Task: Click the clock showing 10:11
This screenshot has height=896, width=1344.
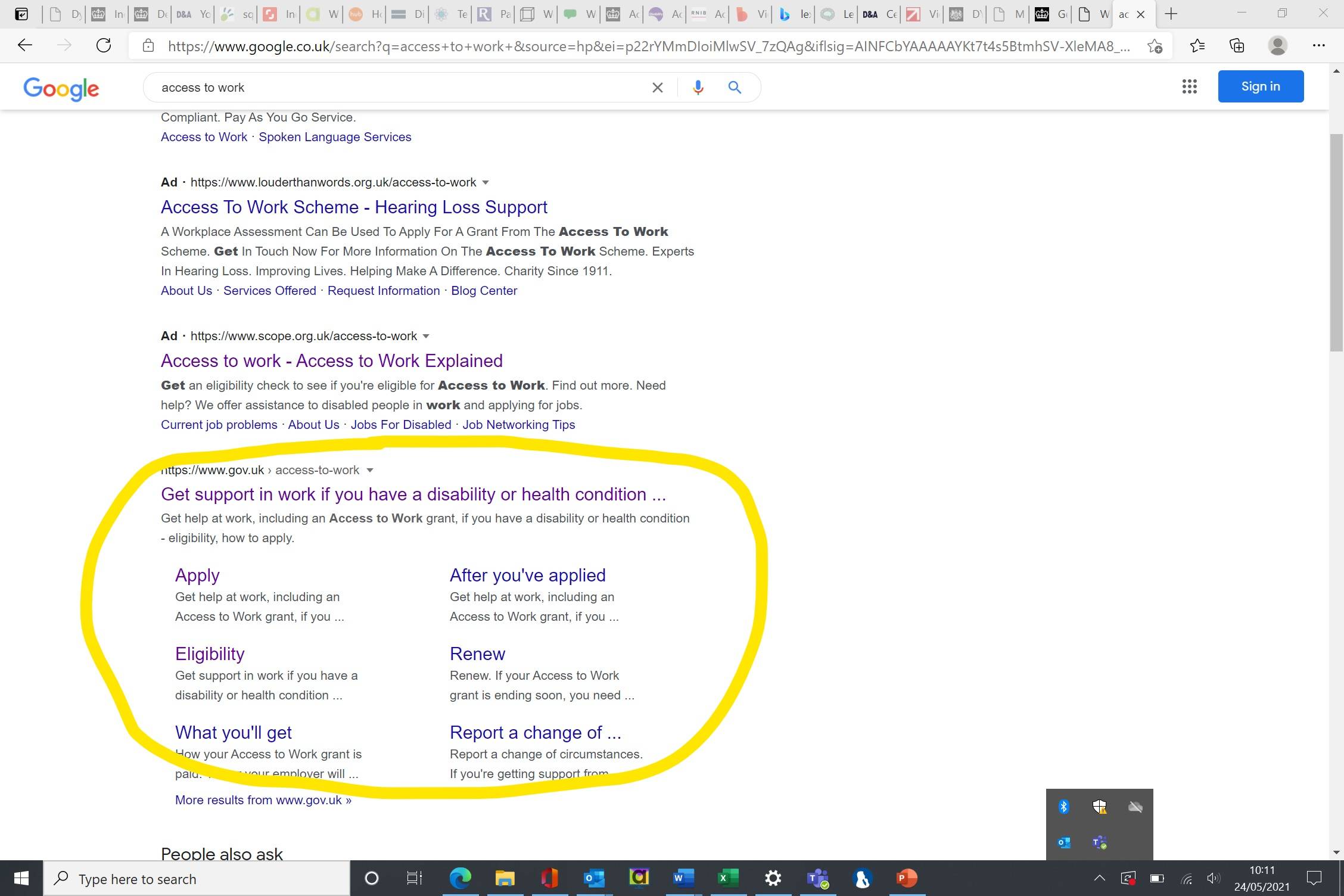Action: click(1262, 870)
